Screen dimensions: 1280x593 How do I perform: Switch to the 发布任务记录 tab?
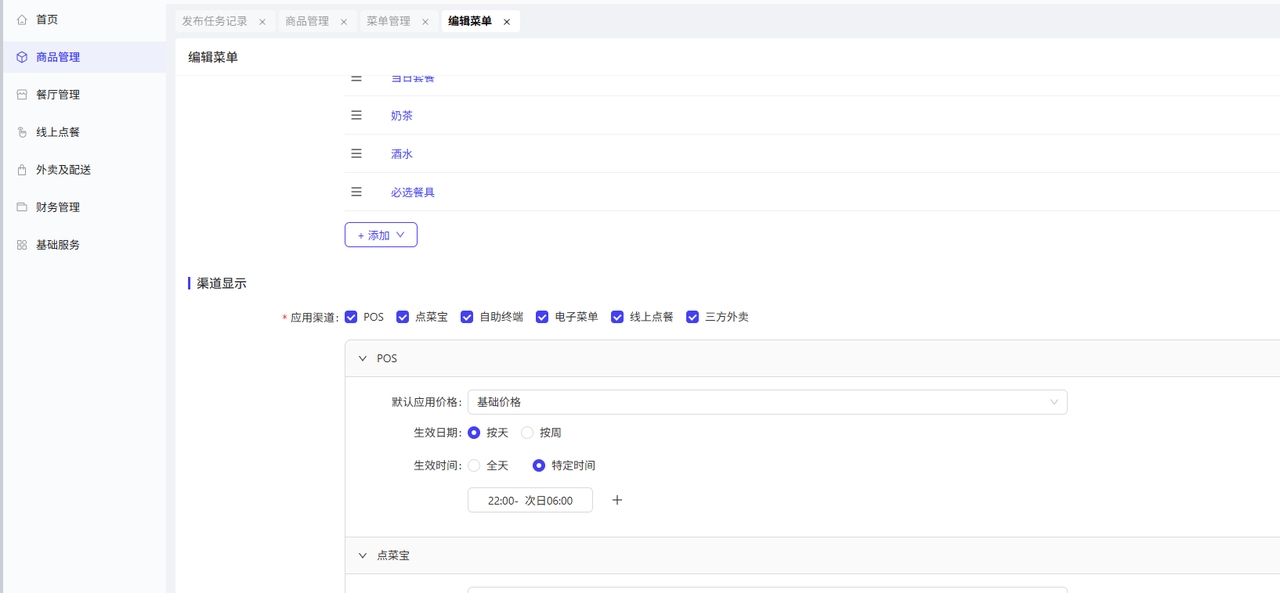214,21
